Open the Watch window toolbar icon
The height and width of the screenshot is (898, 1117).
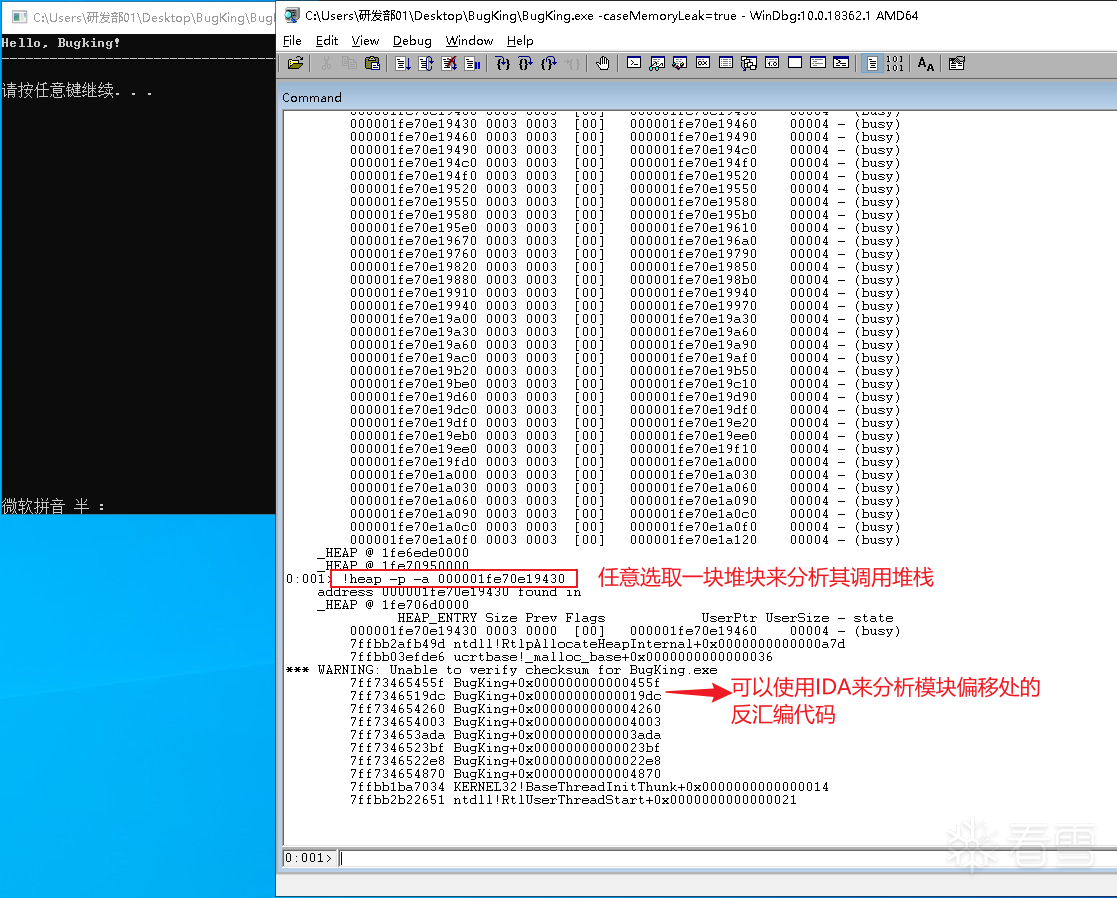[657, 63]
